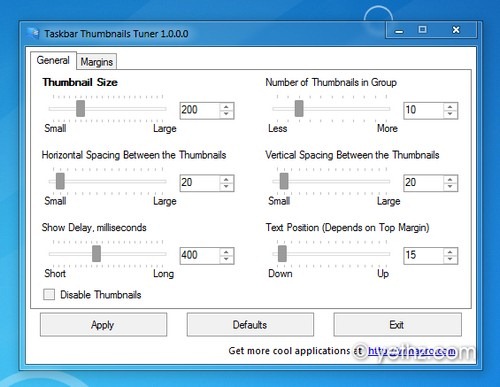This screenshot has width=500, height=387.
Task: Click the 'Number of Thumbnails in Group' label
Action: click(x=331, y=82)
